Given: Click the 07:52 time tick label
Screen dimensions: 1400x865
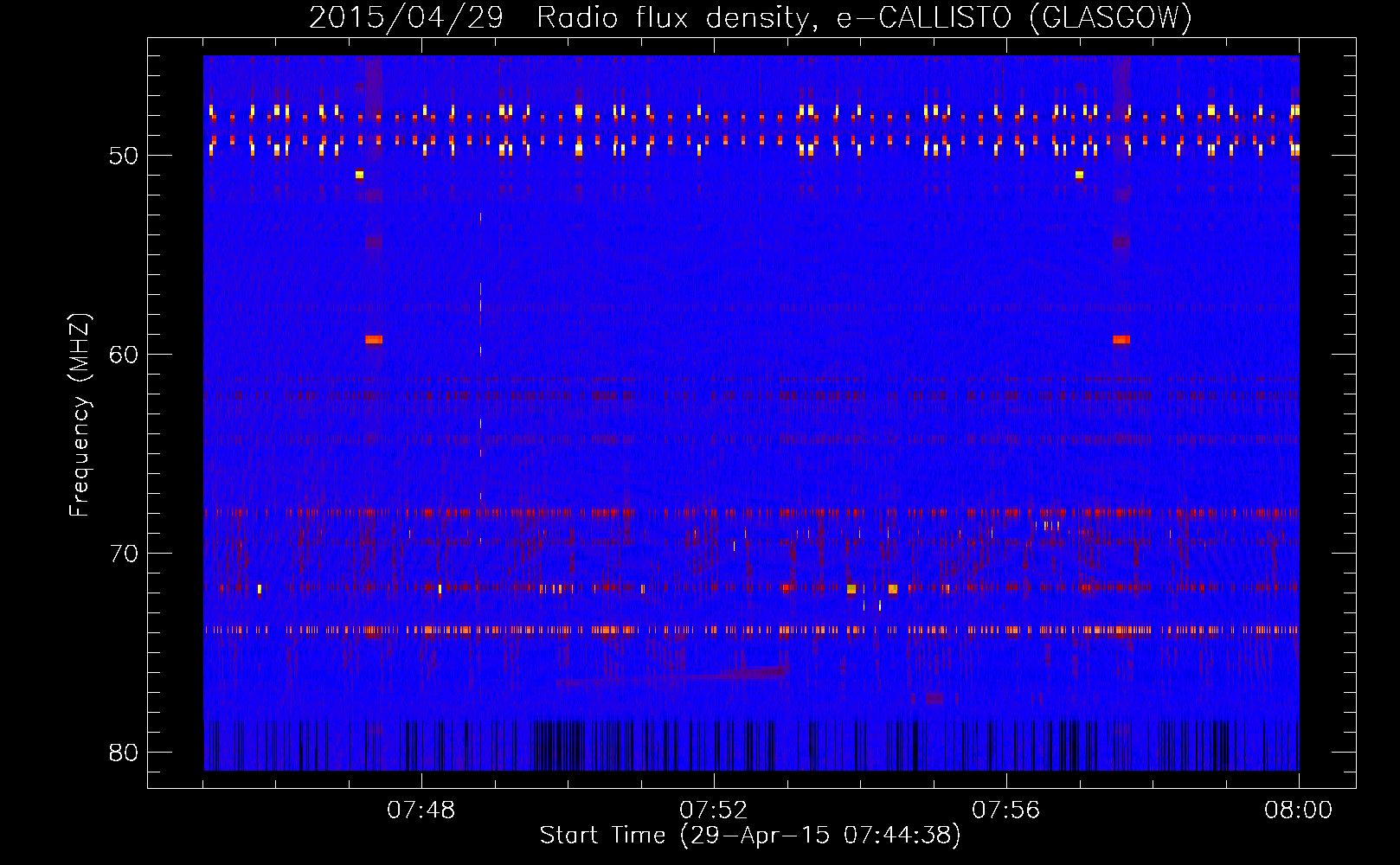Looking at the screenshot, I should coord(713,811).
